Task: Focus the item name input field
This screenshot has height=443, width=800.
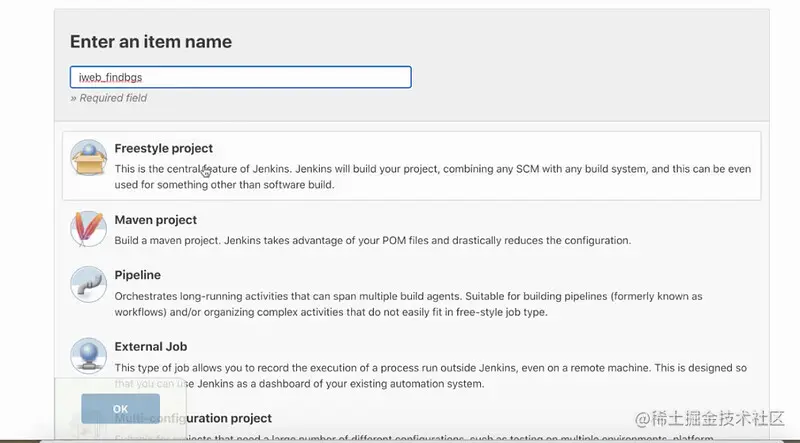Action: 240,77
